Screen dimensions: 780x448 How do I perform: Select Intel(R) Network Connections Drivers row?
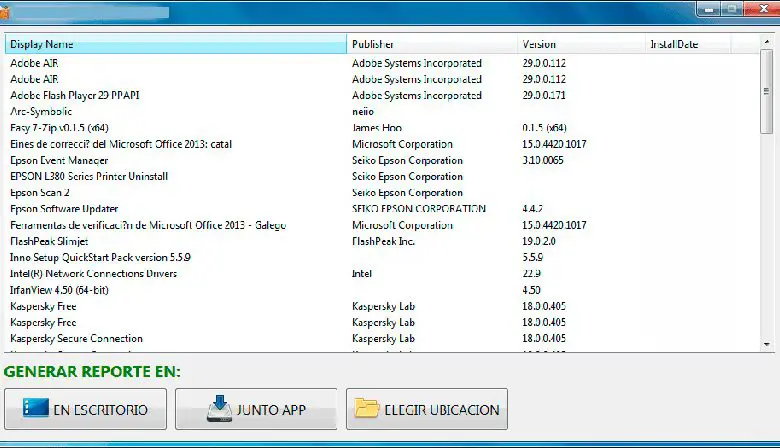pyautogui.click(x=382, y=273)
